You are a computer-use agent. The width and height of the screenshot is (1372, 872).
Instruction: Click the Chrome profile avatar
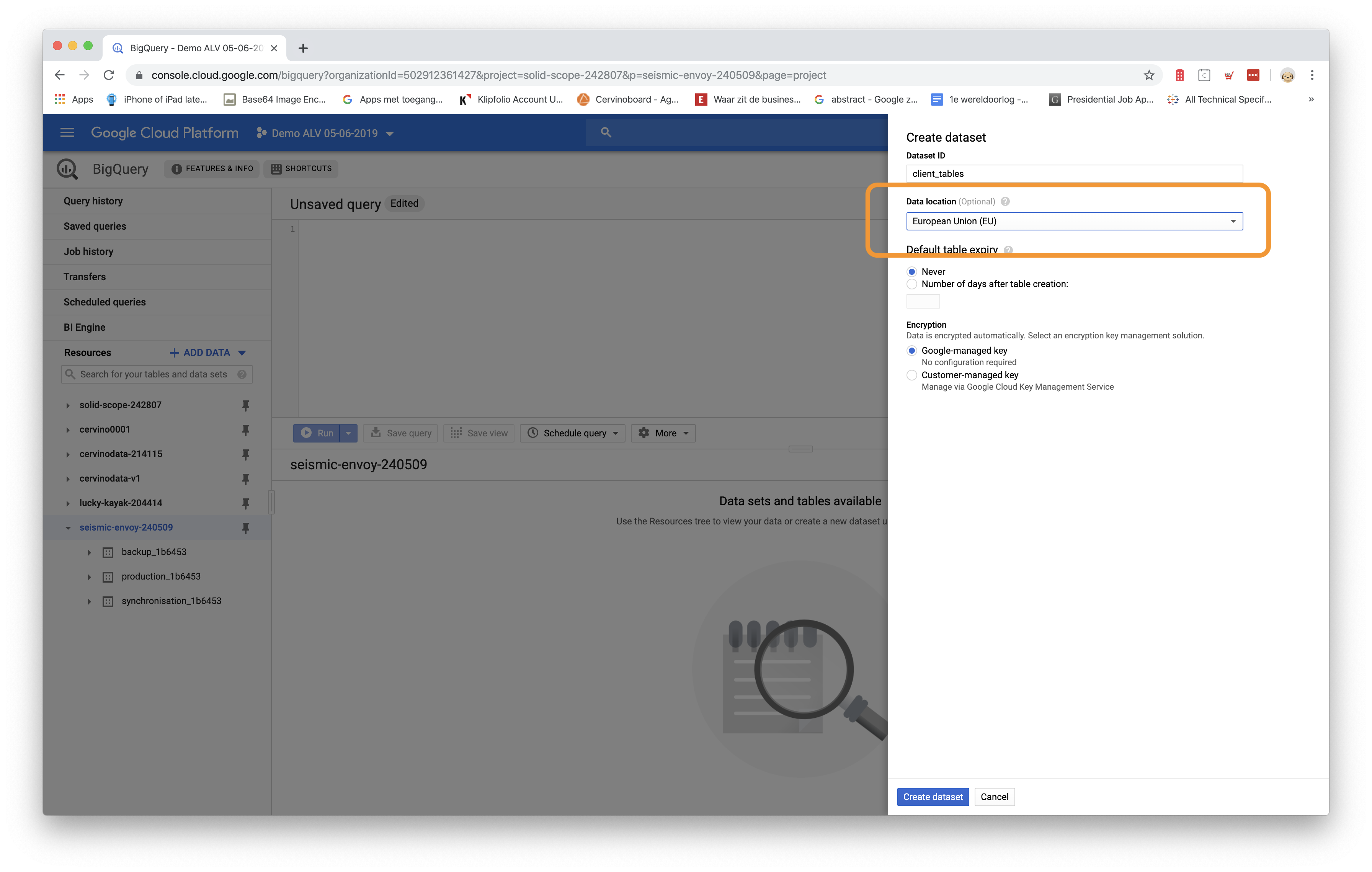point(1287,75)
